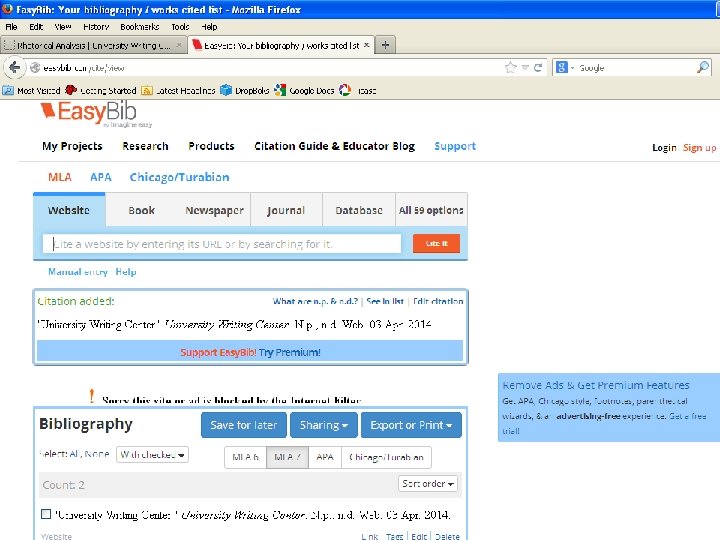Open All 59 options tab
This screenshot has width=720, height=540.
[431, 210]
